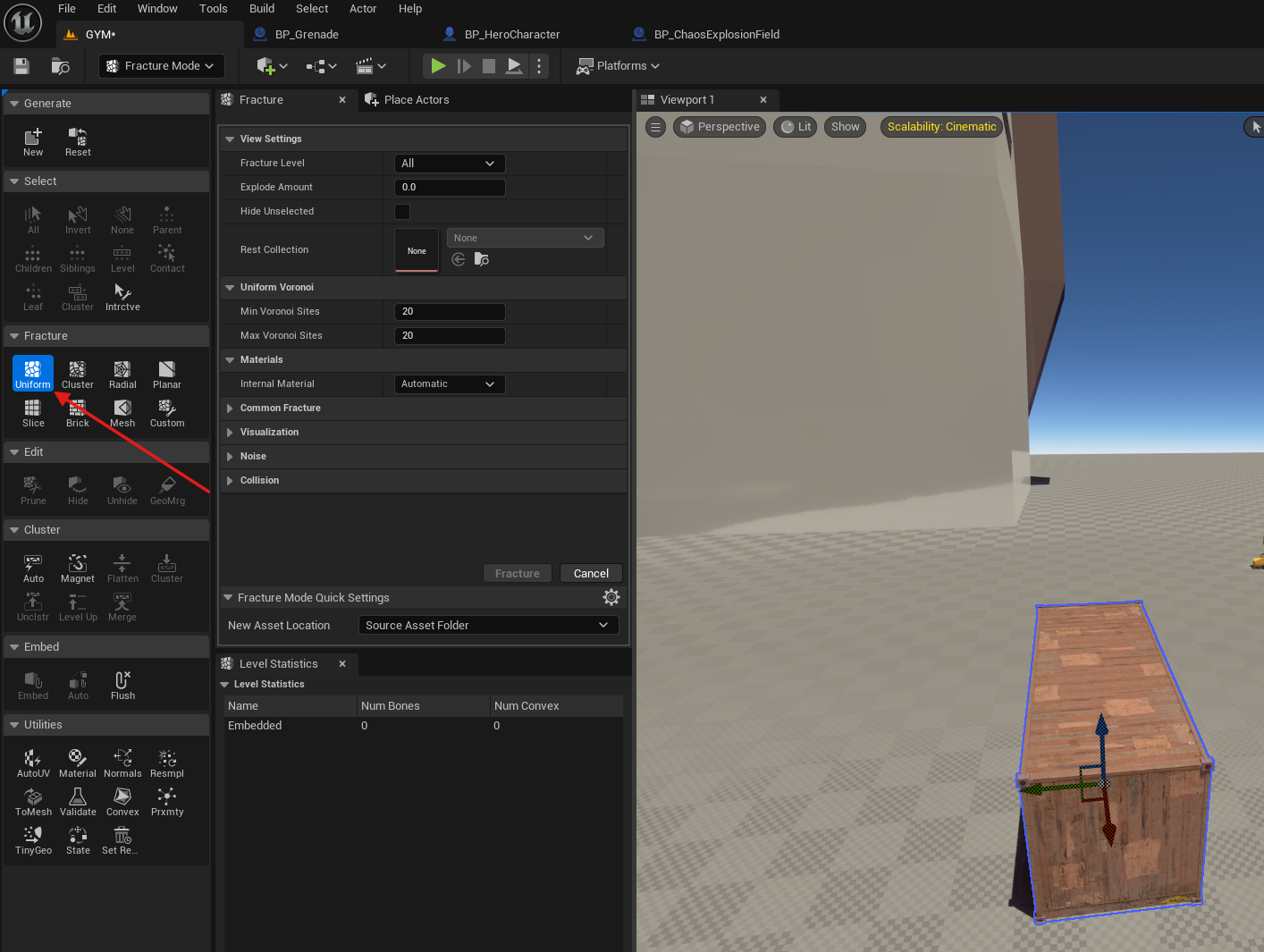Activate the Intrctve selection tool

click(x=122, y=297)
